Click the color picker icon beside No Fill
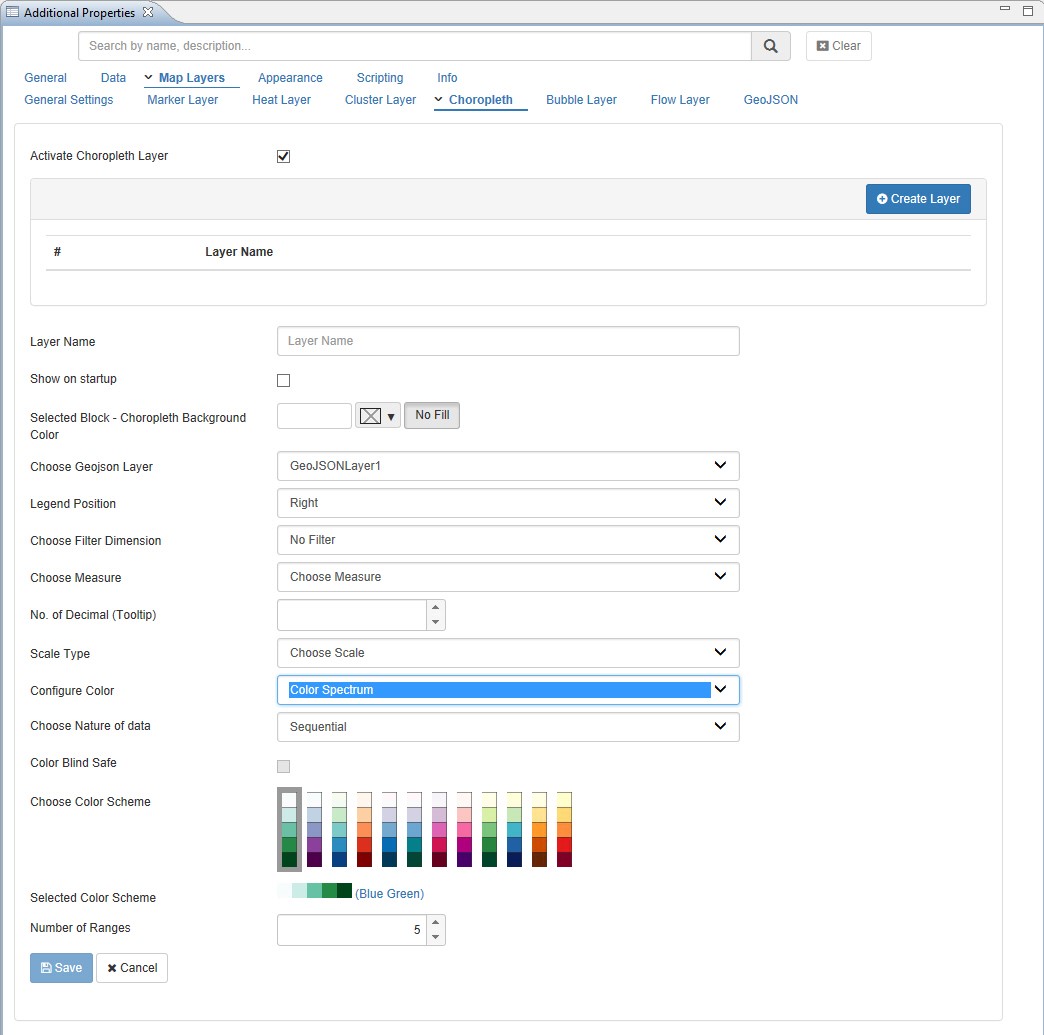The width and height of the screenshot is (1044, 1035). pos(377,416)
